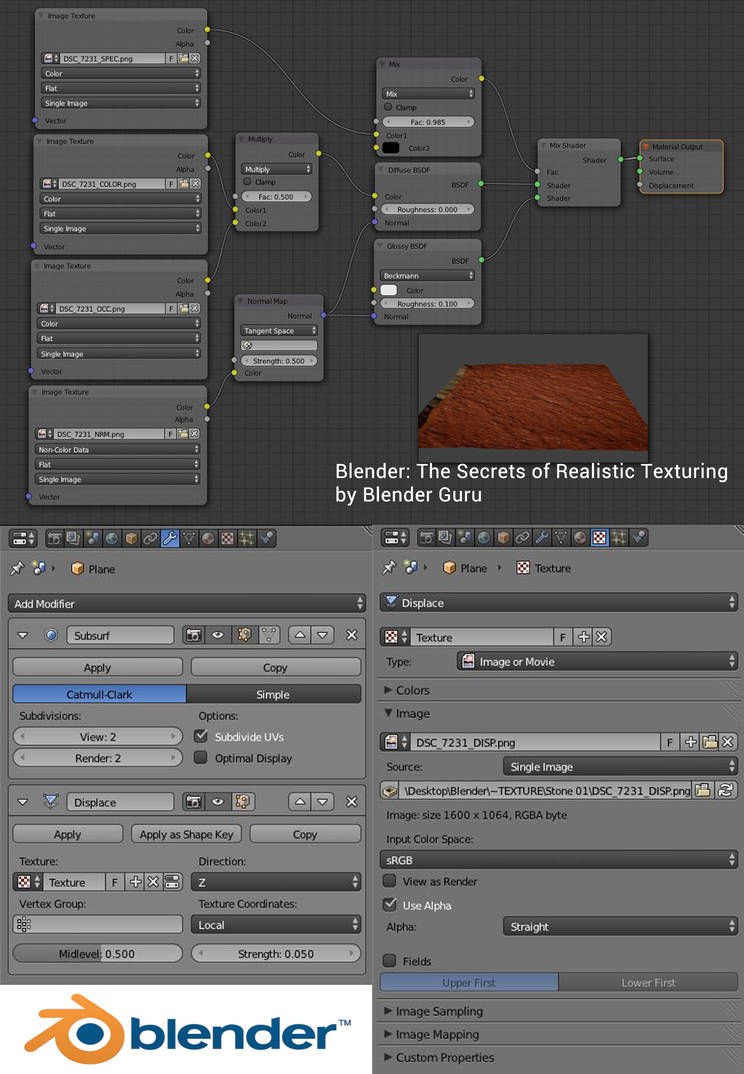Open Render camera tab in left properties header
The width and height of the screenshot is (744, 1074).
pos(55,538)
